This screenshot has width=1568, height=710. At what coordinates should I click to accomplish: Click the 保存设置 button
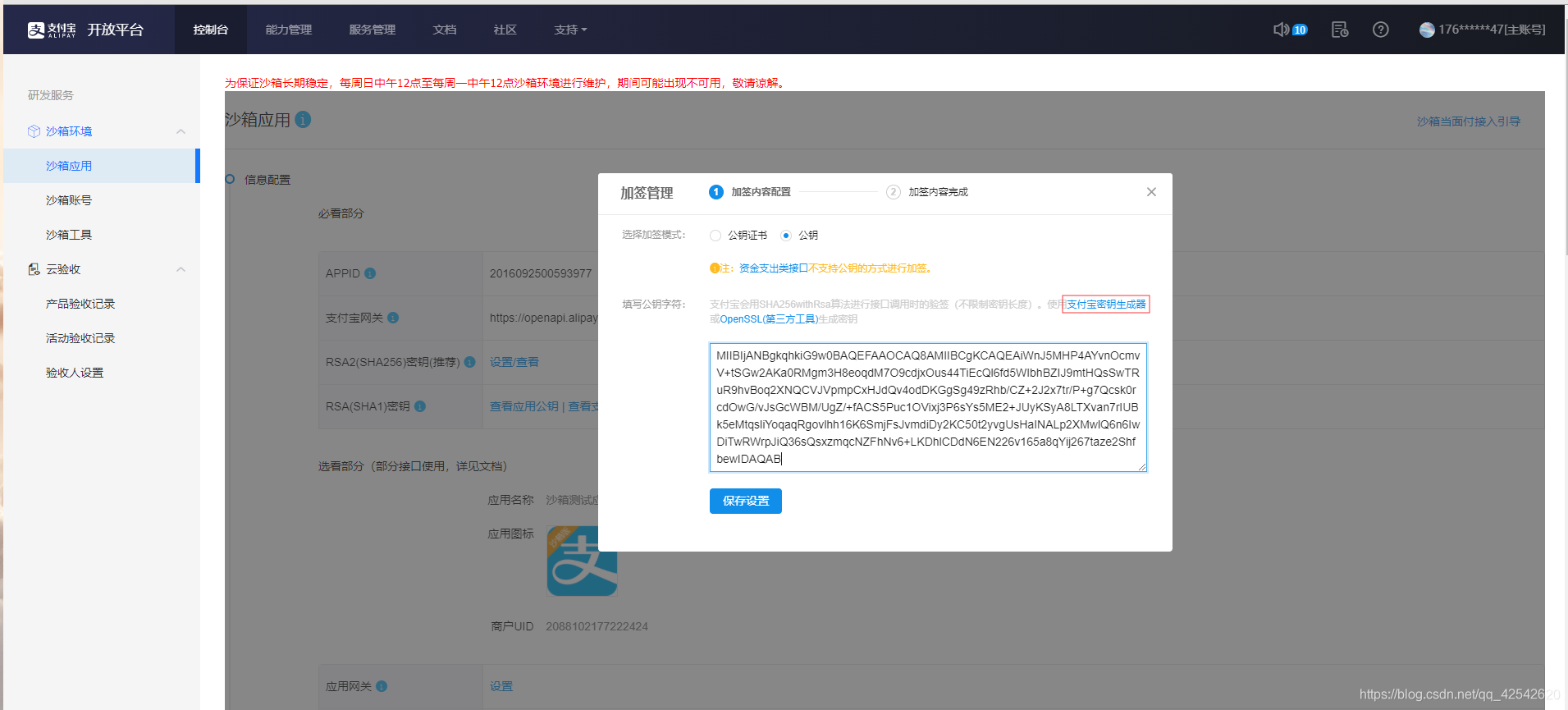click(x=746, y=501)
